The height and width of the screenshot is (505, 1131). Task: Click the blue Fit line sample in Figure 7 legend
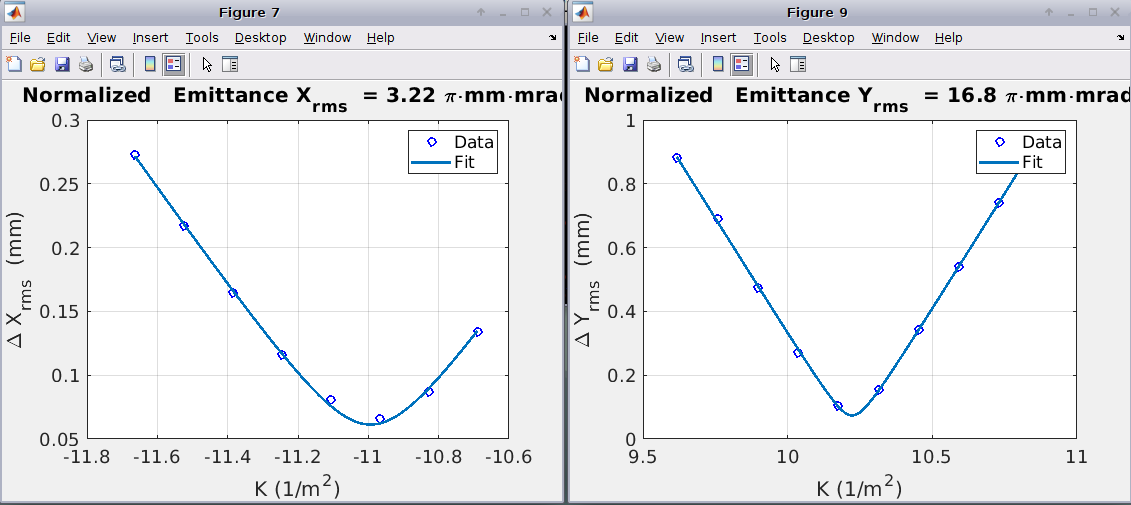tap(430, 162)
